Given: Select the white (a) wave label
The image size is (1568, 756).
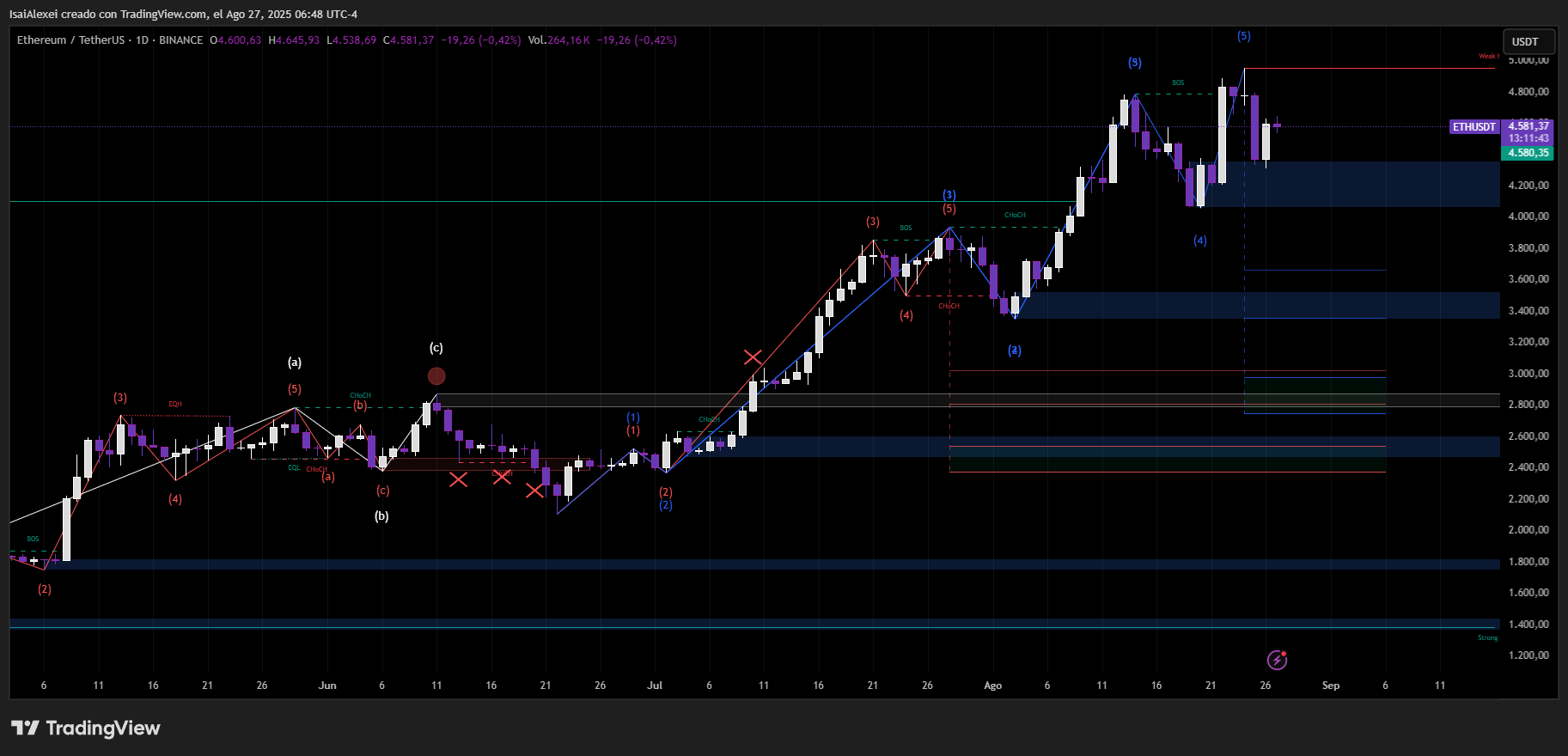Looking at the screenshot, I should pos(295,363).
